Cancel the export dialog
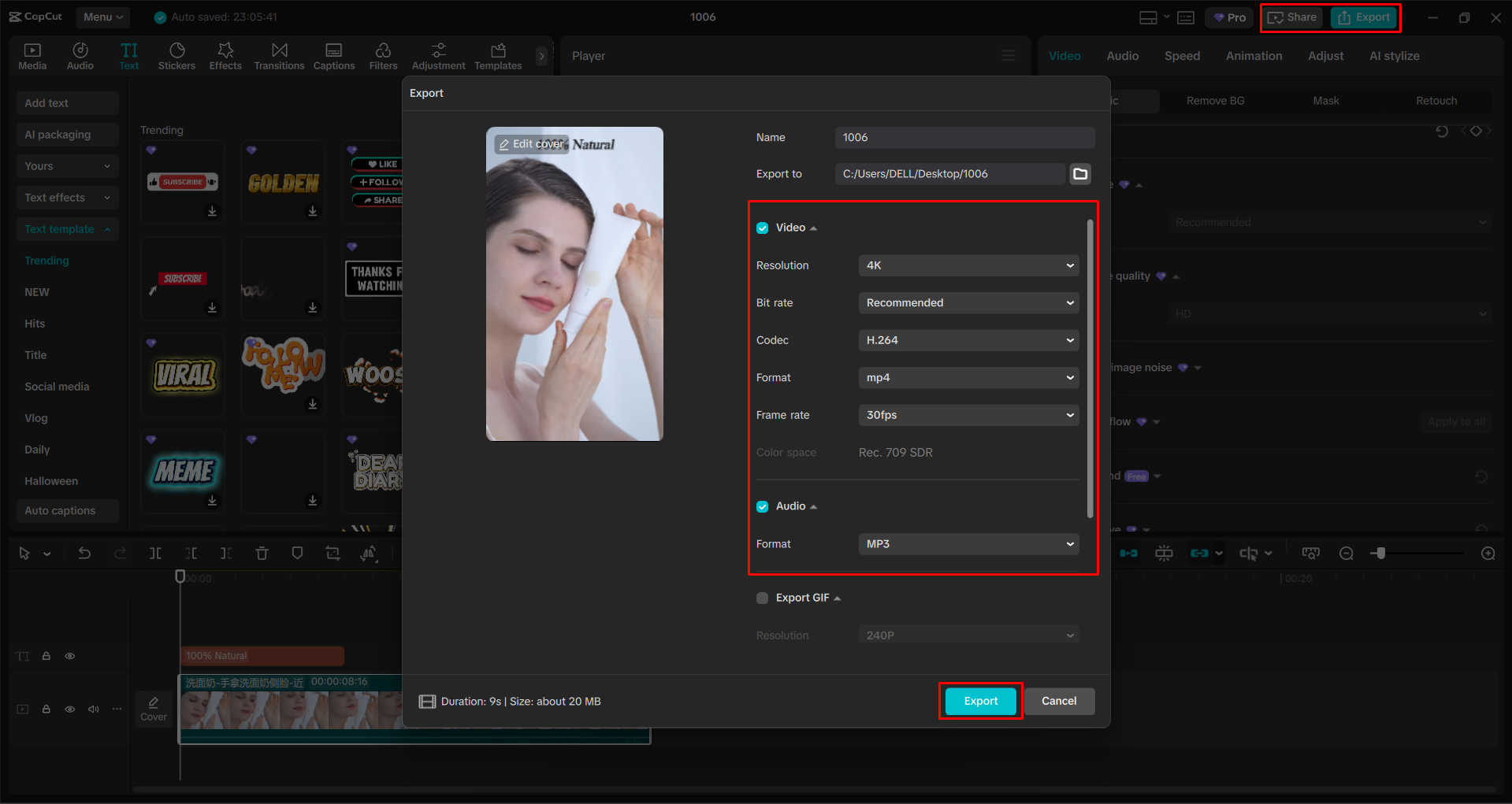Screen dimensions: 1512x804 tap(1059, 701)
